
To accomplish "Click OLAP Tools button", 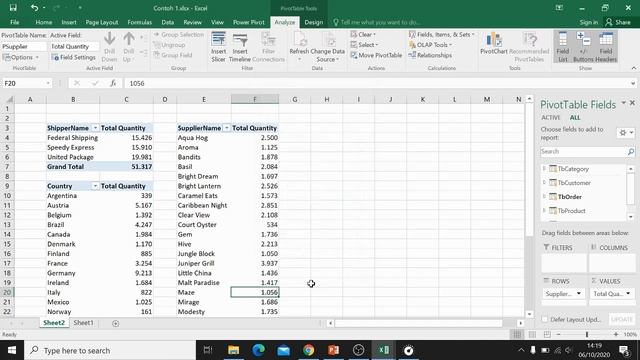I will [x=430, y=45].
